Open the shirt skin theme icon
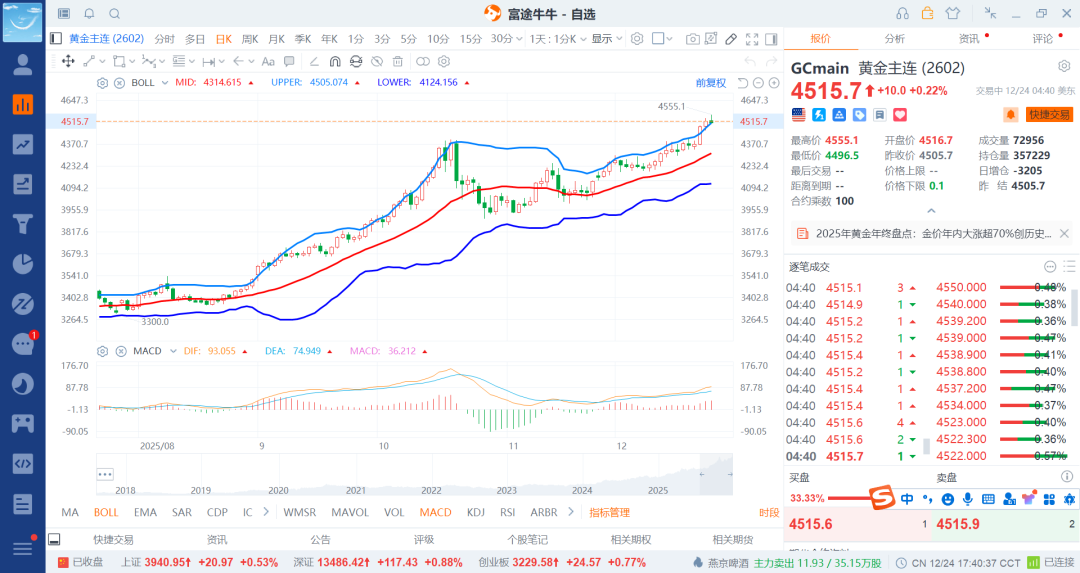This screenshot has width=1080, height=573. pyautogui.click(x=953, y=14)
